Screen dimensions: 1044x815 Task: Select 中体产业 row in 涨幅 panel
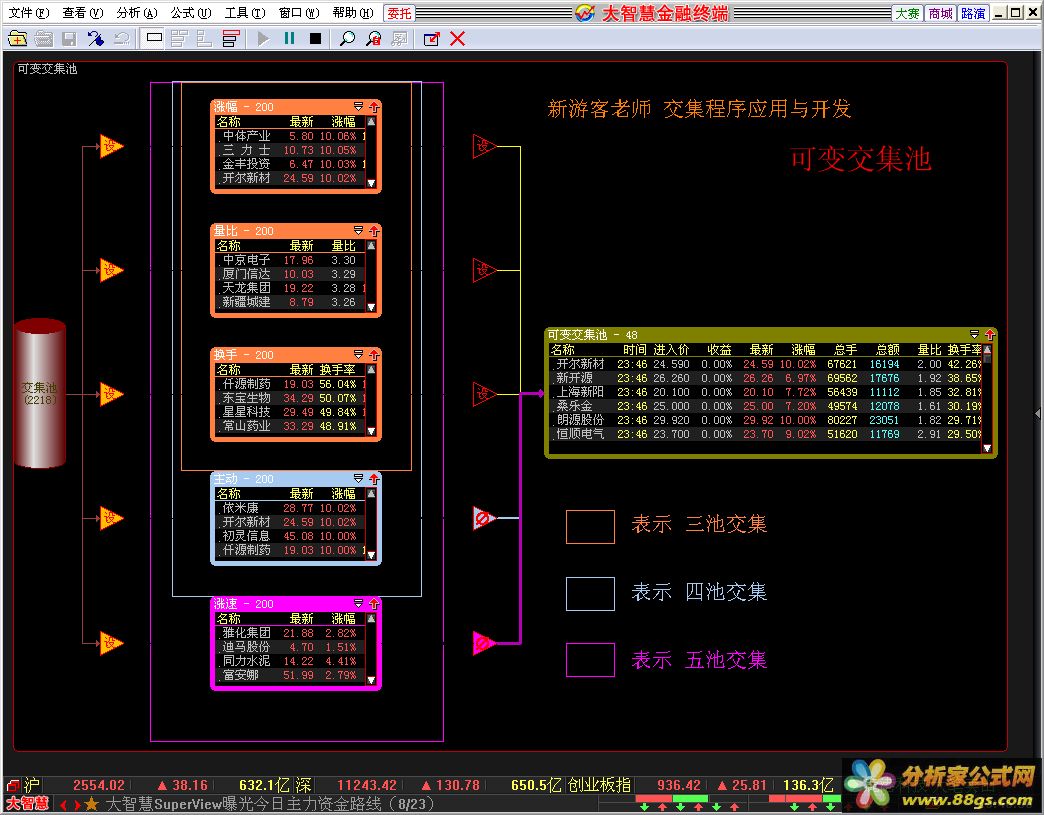(291, 136)
